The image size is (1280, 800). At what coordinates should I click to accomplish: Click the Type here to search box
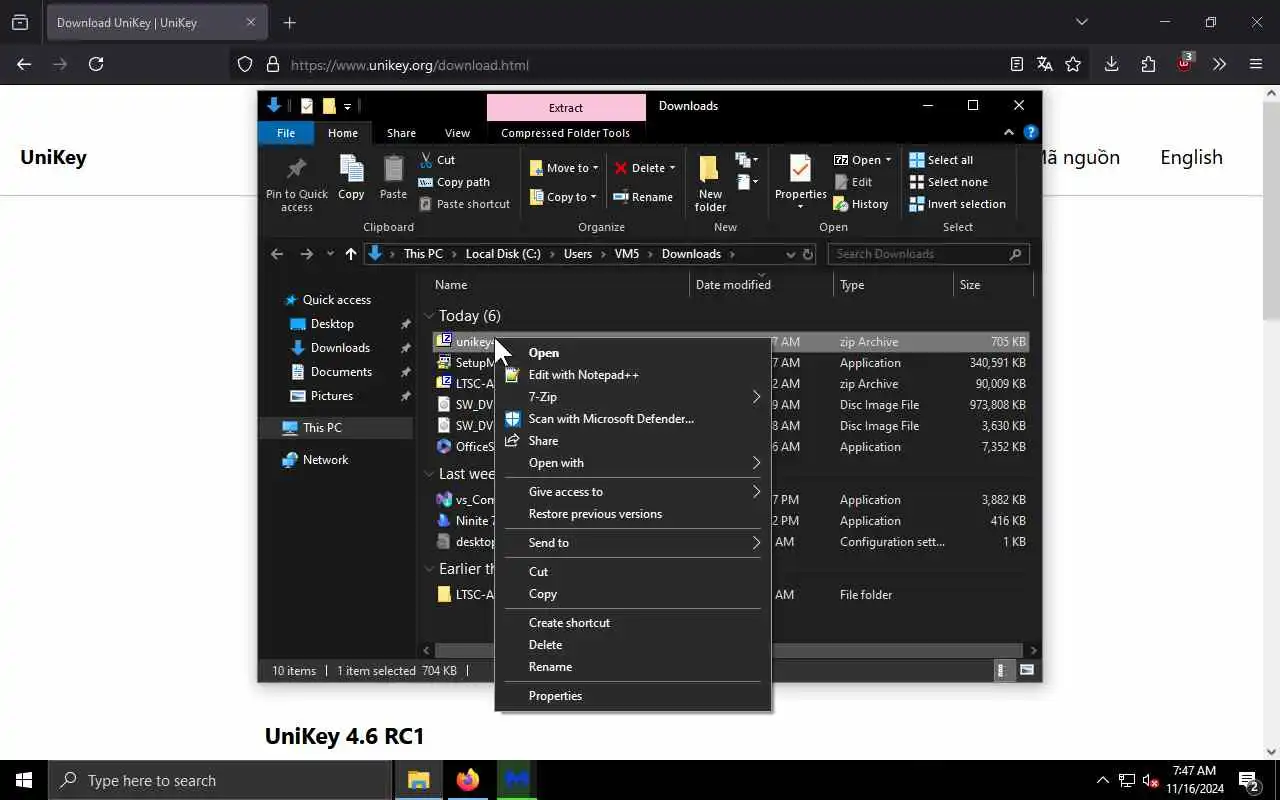(x=220, y=780)
